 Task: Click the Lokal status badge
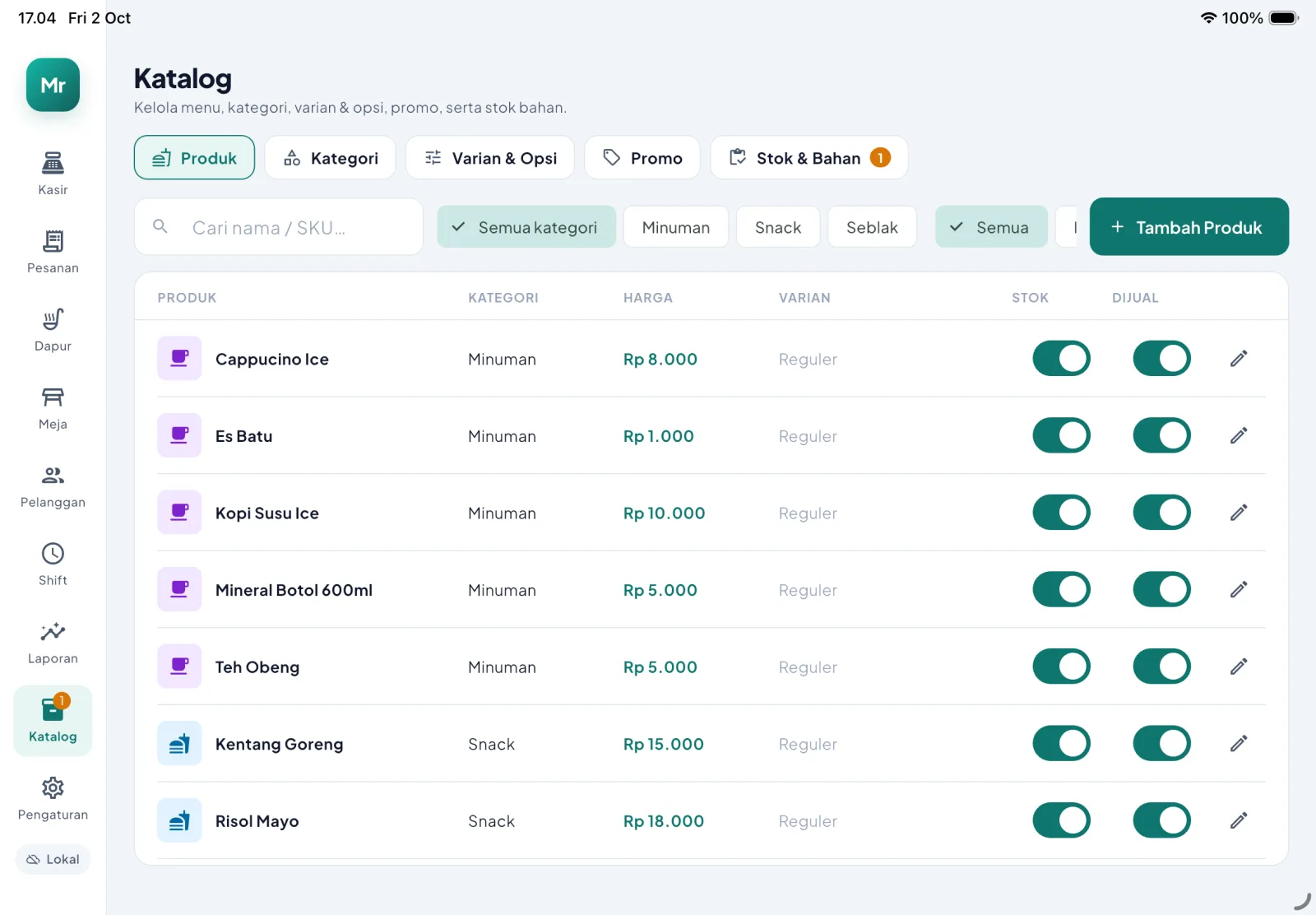[x=53, y=859]
